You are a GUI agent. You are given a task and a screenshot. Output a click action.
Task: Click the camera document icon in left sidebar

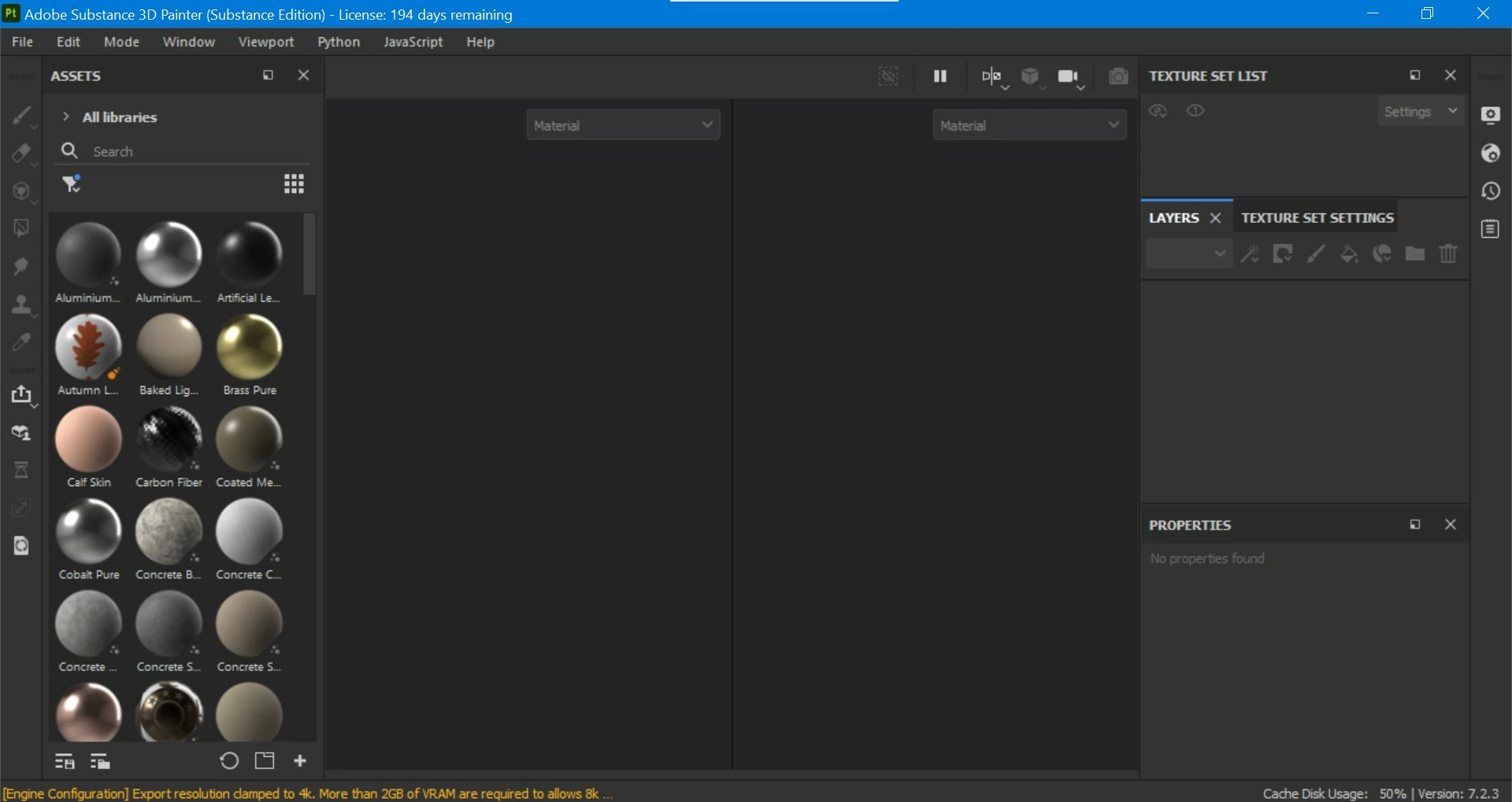(21, 545)
